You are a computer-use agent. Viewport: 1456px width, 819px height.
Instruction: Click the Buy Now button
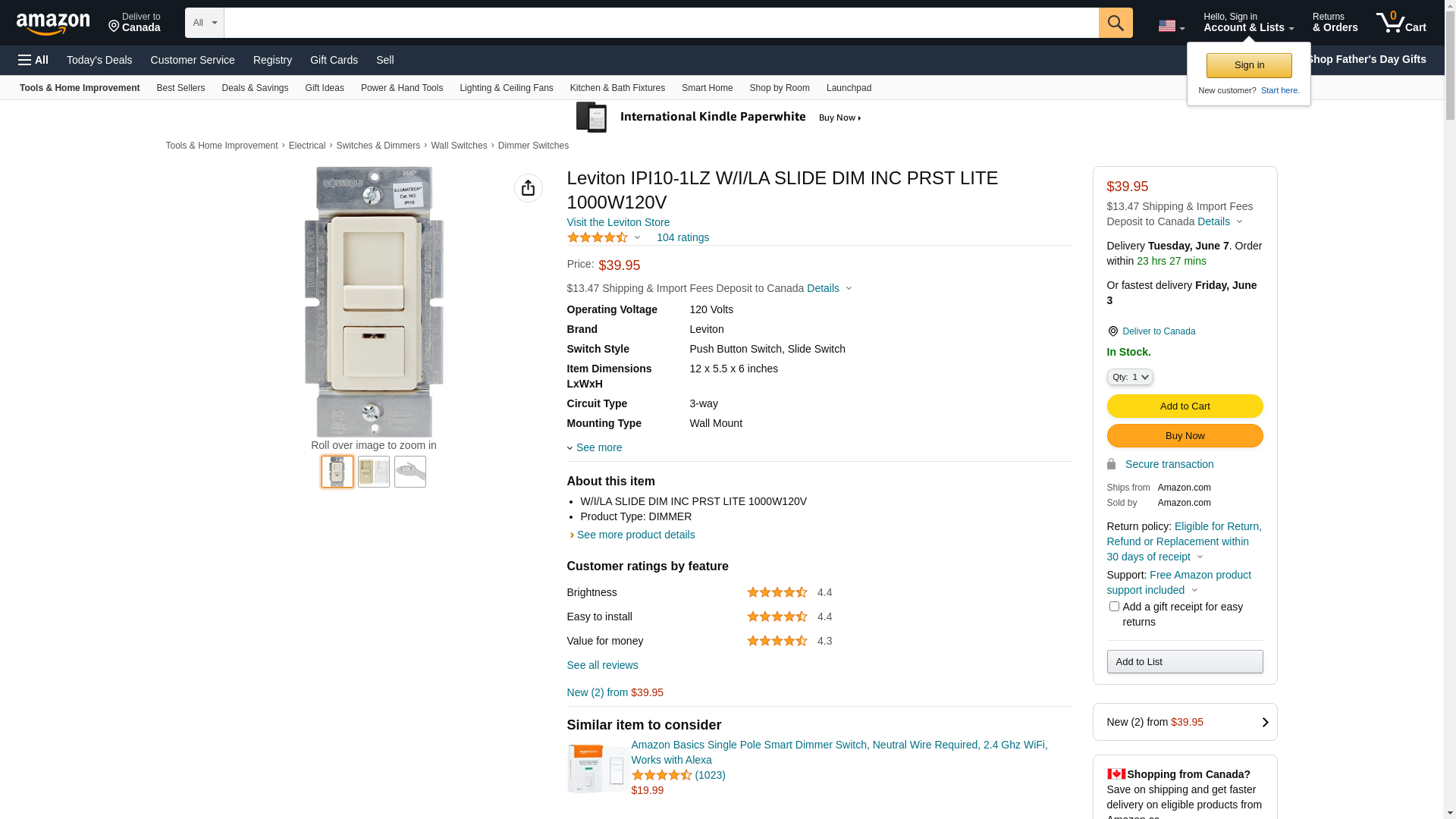click(x=1185, y=435)
